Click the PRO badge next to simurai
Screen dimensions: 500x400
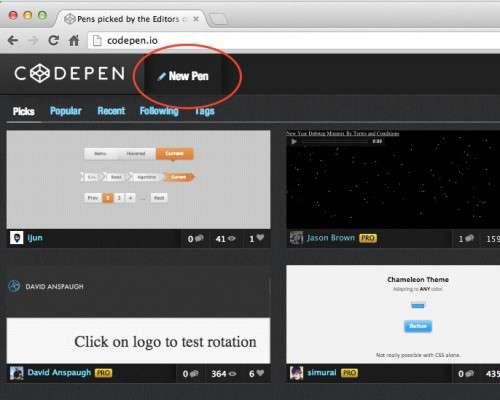[x=349, y=373]
